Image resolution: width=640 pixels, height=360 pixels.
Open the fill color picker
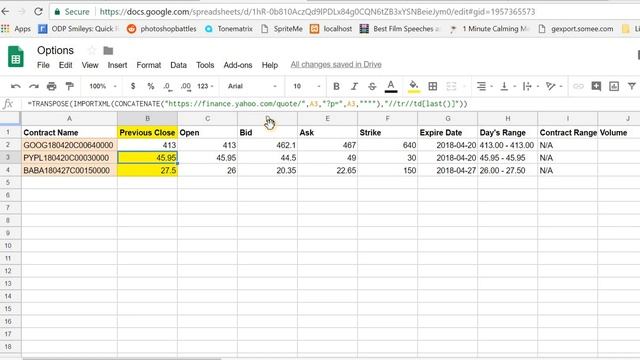pos(413,86)
